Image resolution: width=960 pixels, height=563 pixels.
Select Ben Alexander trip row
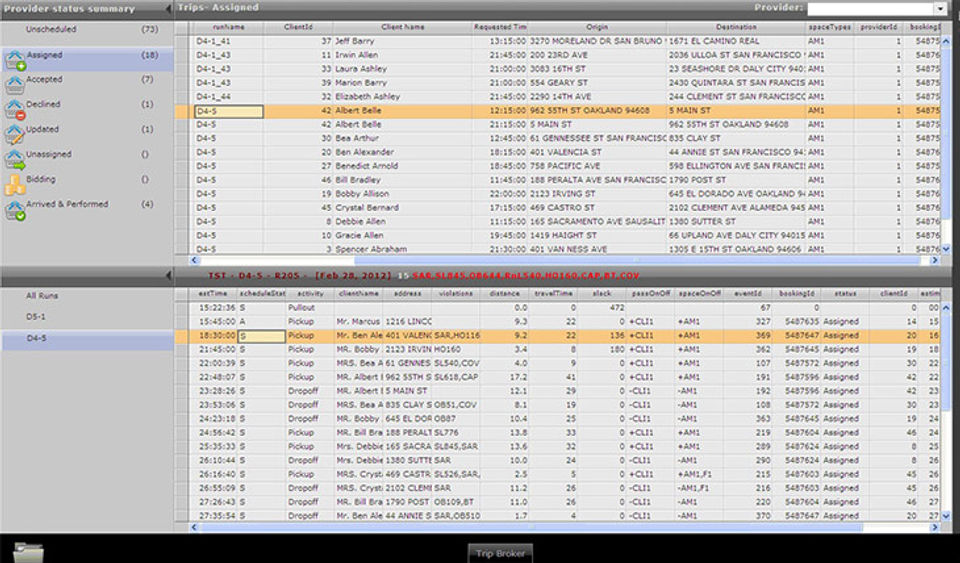[558, 152]
